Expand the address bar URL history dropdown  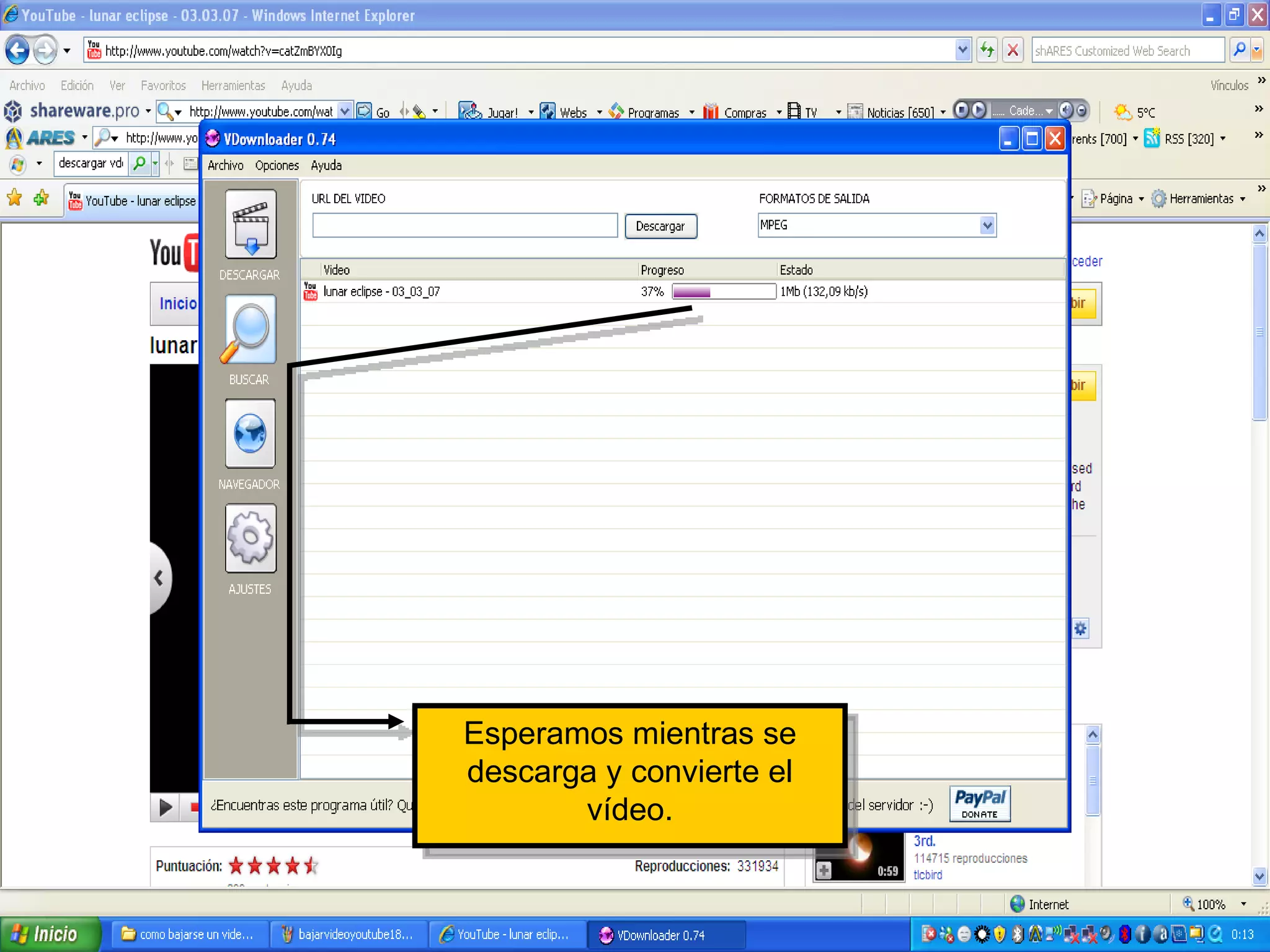[962, 50]
